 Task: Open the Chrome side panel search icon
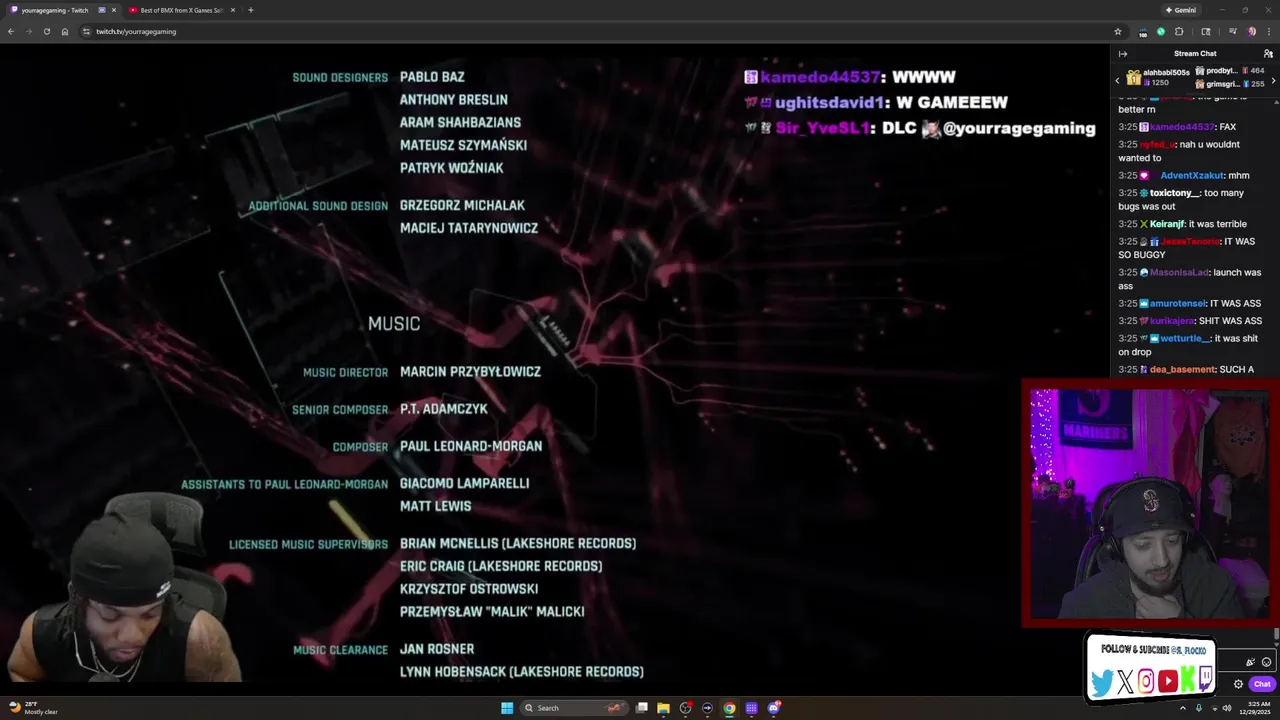pos(1206,31)
